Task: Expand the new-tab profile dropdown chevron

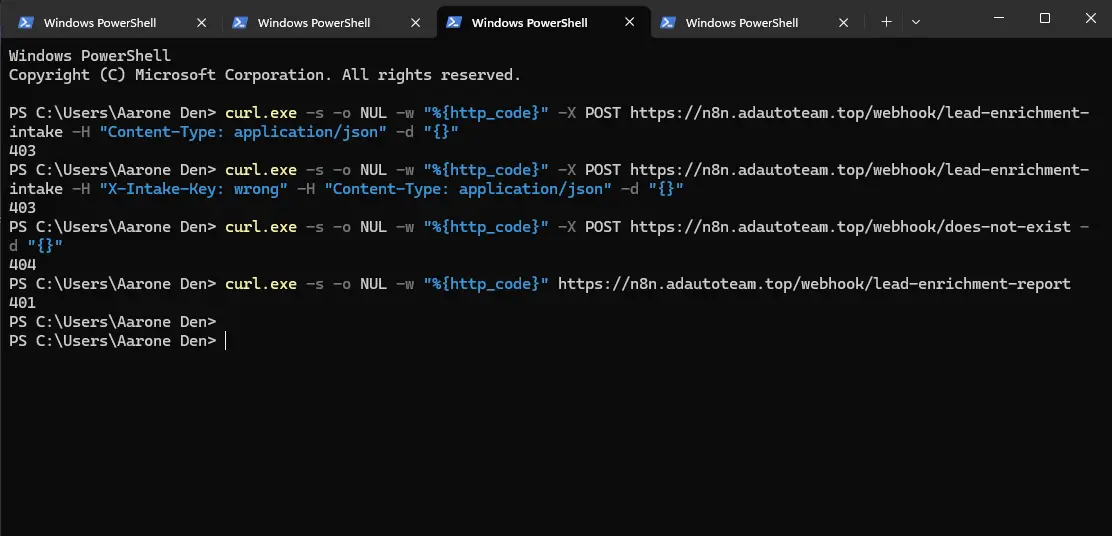Action: click(916, 22)
